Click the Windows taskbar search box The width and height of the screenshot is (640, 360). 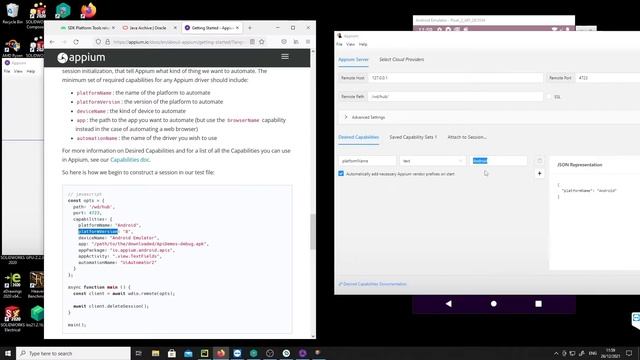tap(73, 353)
